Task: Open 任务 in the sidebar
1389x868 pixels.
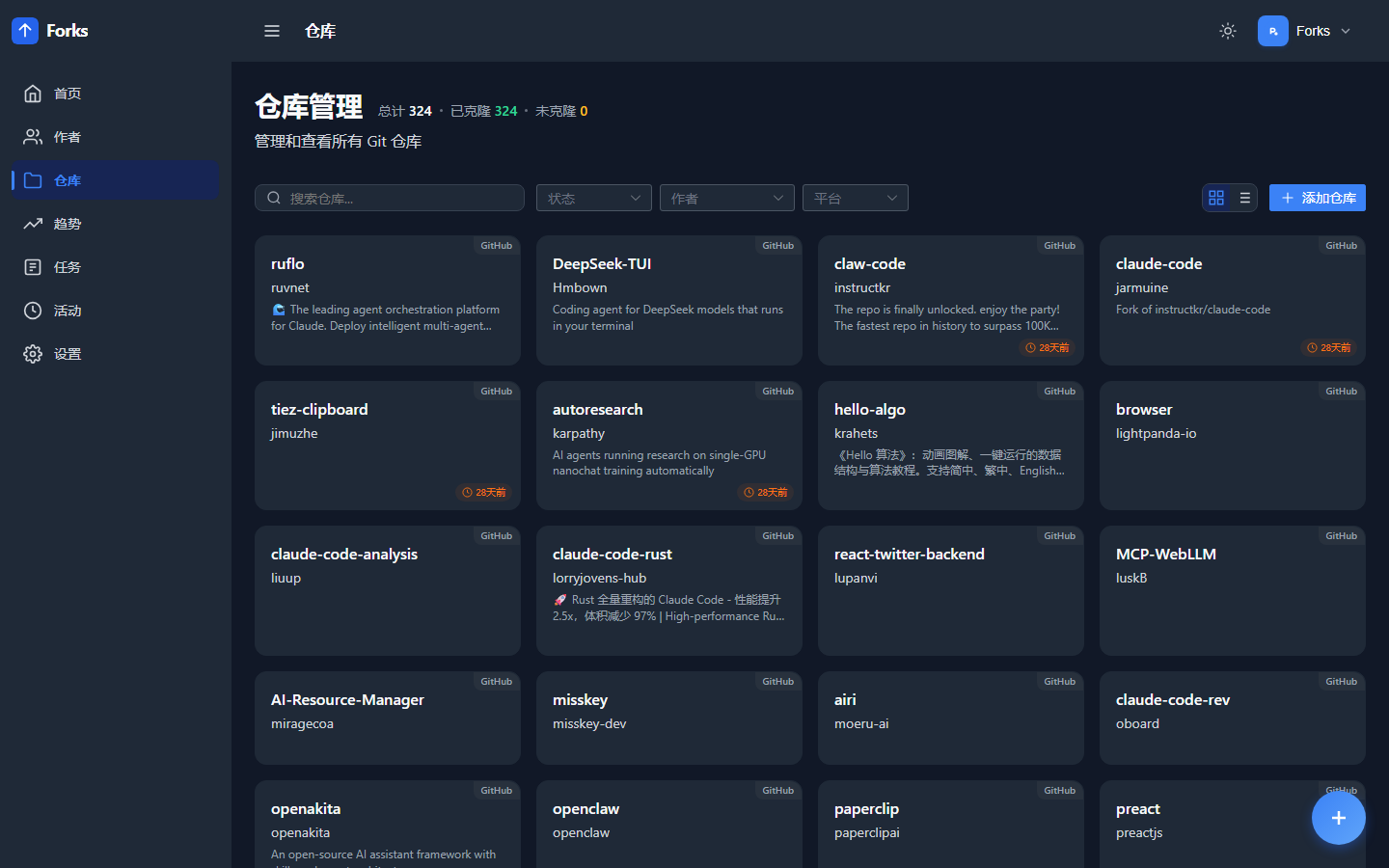Action: point(116,267)
